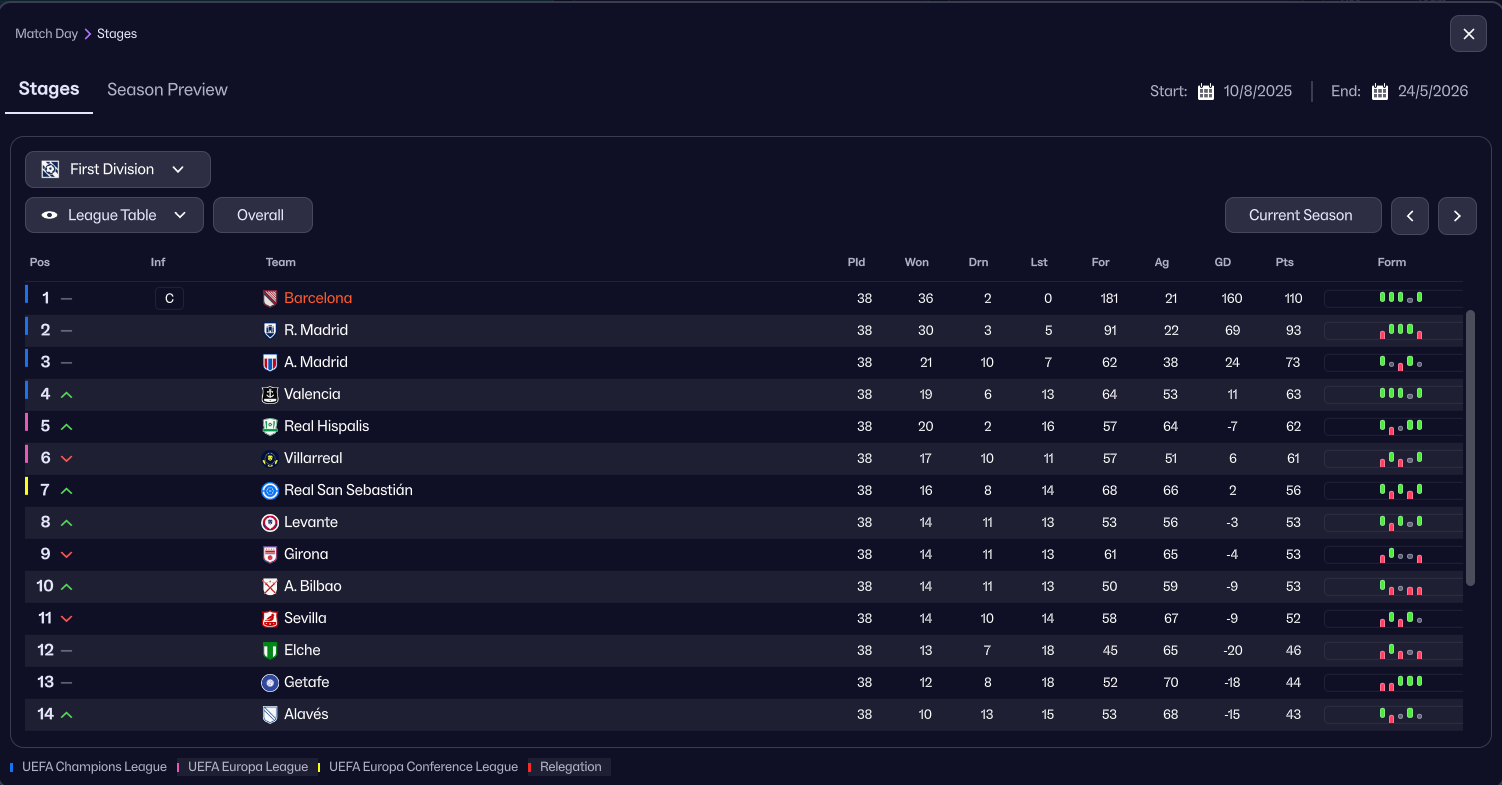Select the Stages tab

pos(49,89)
